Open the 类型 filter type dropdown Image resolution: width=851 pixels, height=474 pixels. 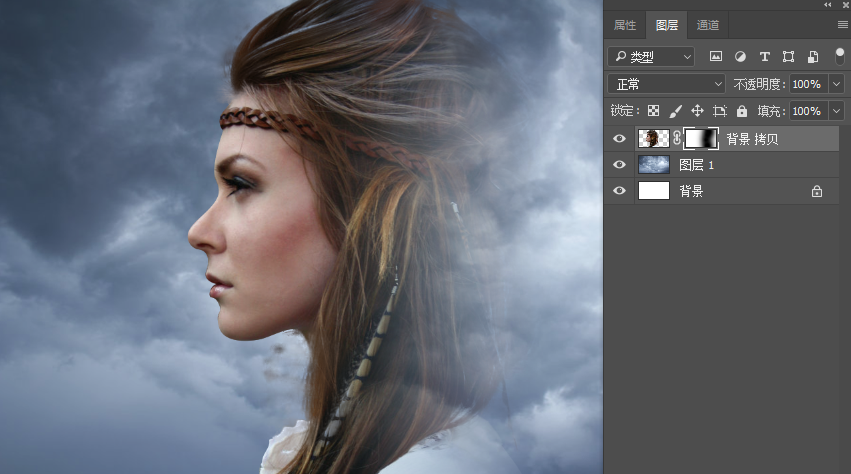click(651, 57)
